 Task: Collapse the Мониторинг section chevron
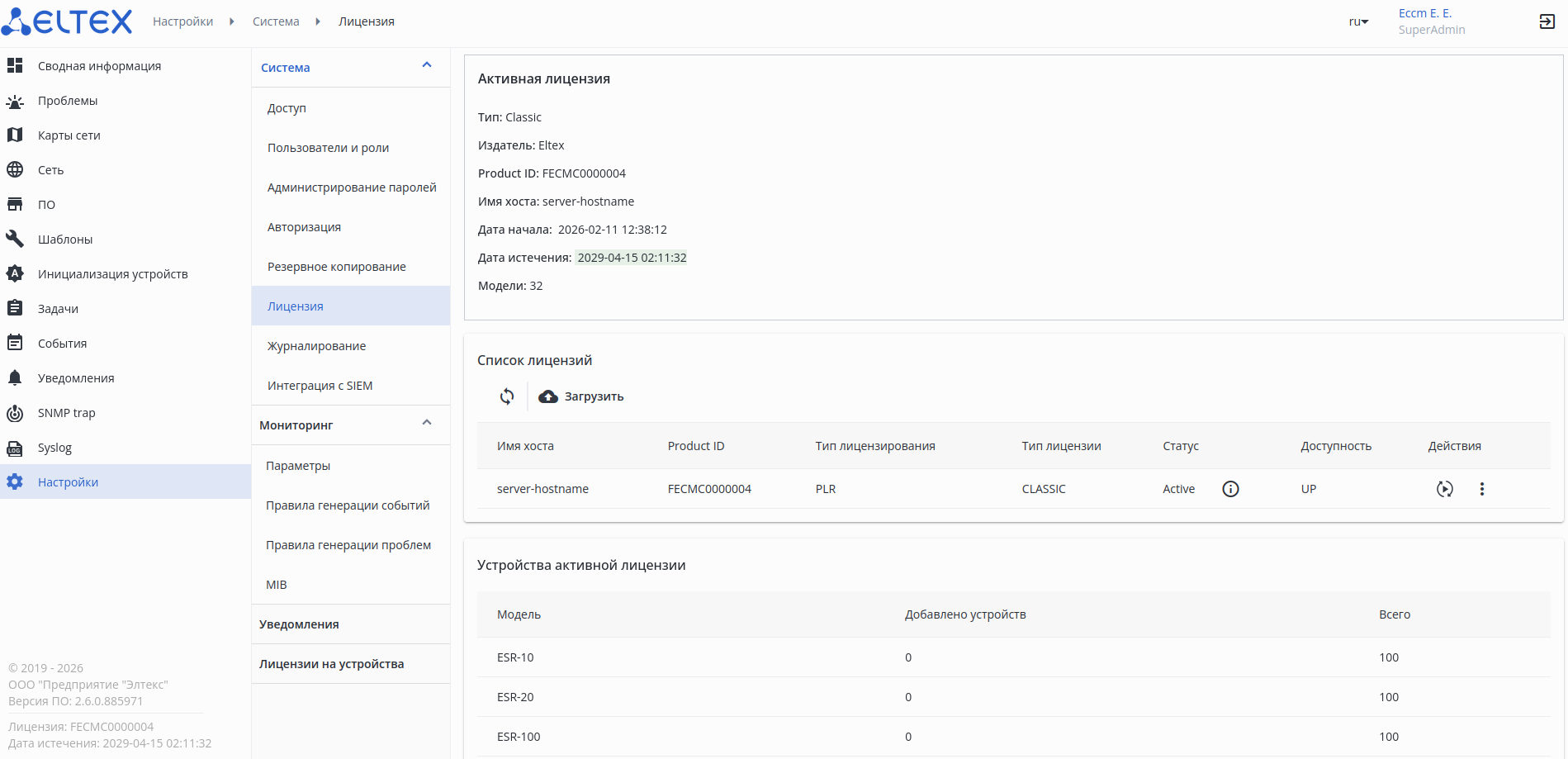click(x=427, y=423)
